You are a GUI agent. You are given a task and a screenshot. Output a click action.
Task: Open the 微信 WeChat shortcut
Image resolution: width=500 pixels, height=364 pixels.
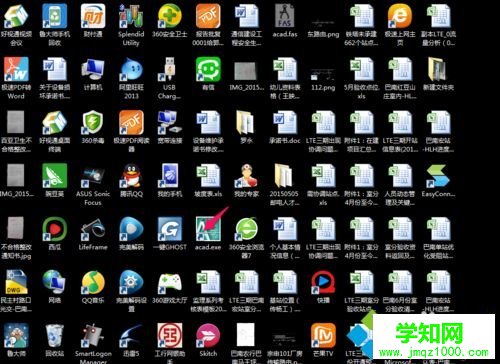point(208,69)
